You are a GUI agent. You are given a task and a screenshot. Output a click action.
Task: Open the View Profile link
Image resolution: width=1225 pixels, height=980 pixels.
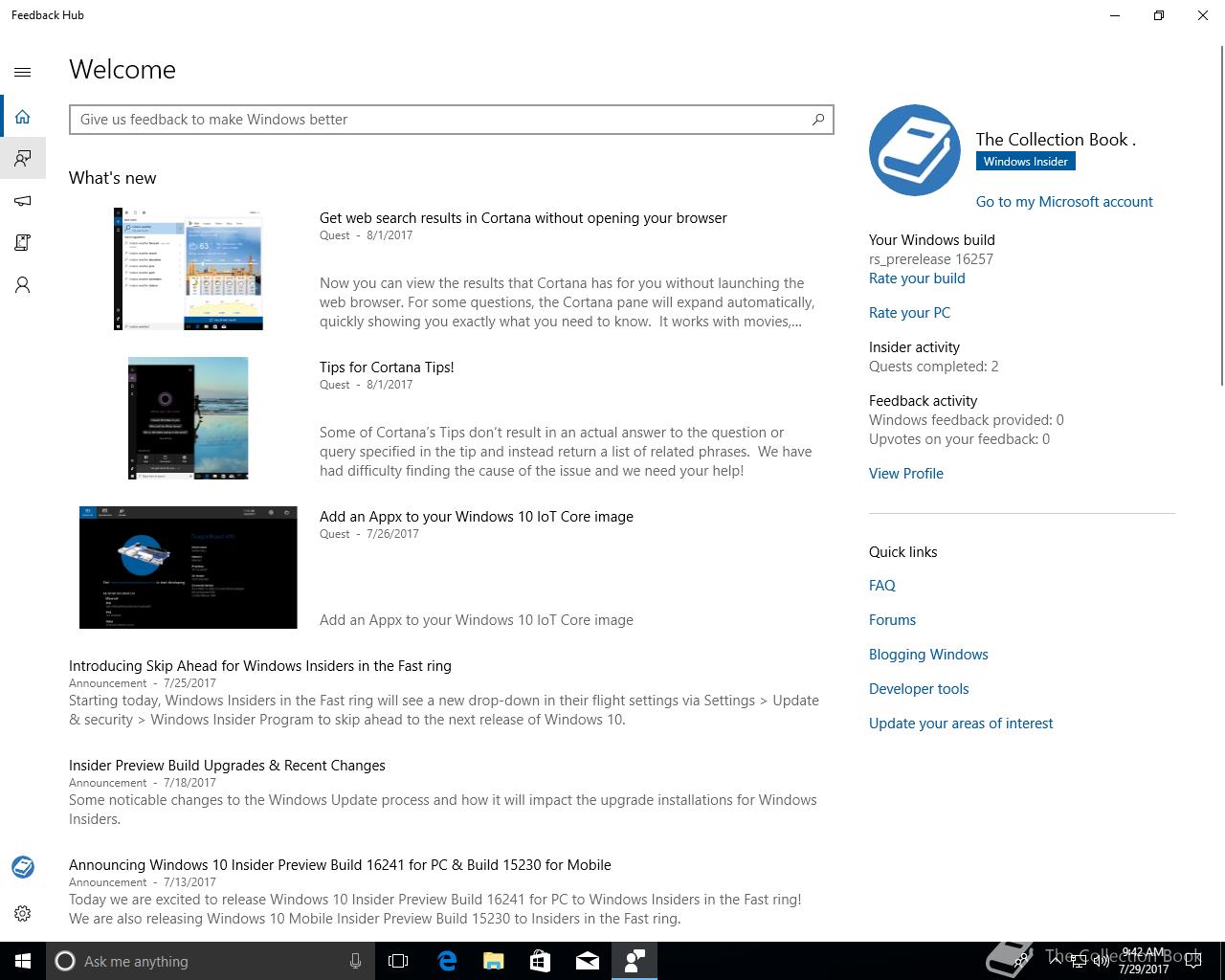coord(906,474)
